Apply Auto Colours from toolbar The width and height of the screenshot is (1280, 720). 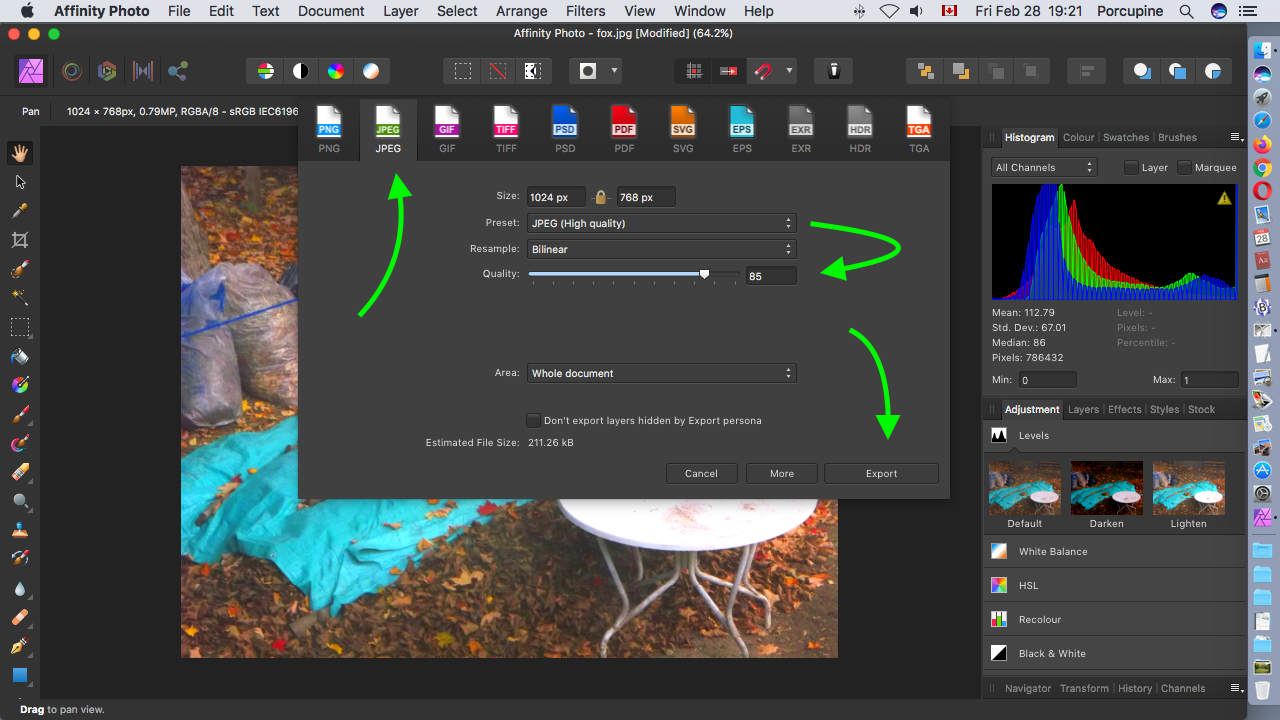point(336,71)
